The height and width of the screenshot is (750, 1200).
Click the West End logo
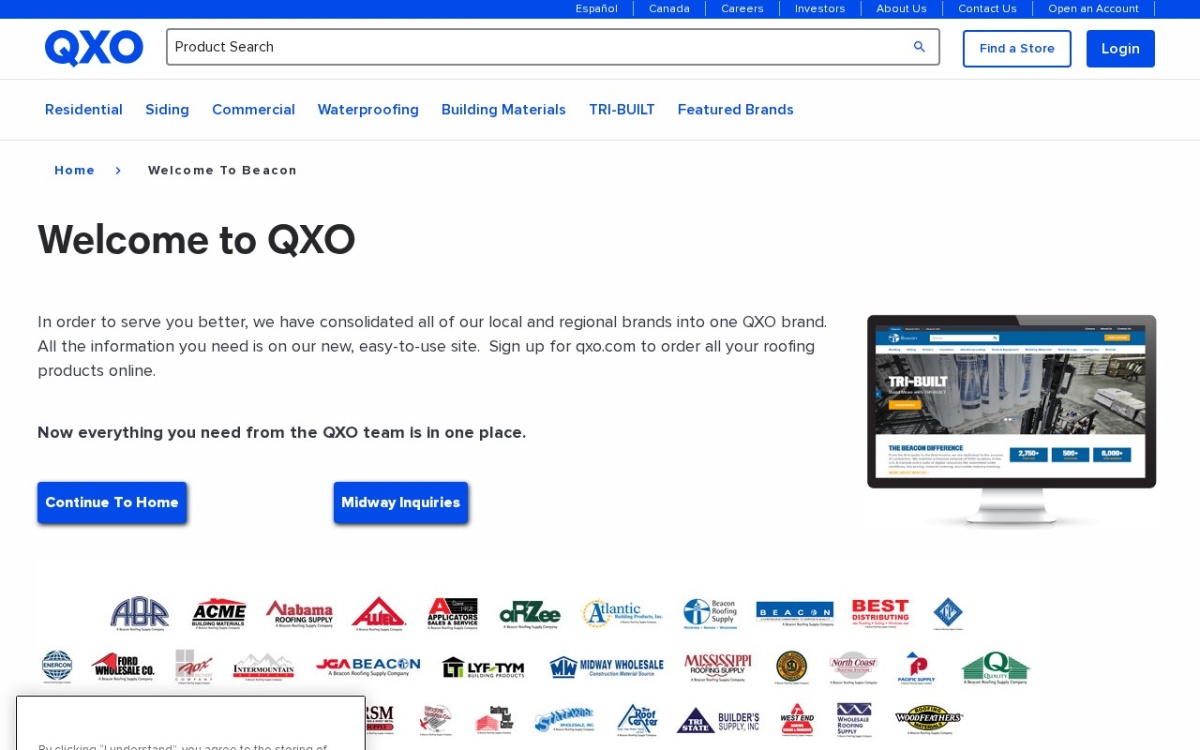coord(797,720)
